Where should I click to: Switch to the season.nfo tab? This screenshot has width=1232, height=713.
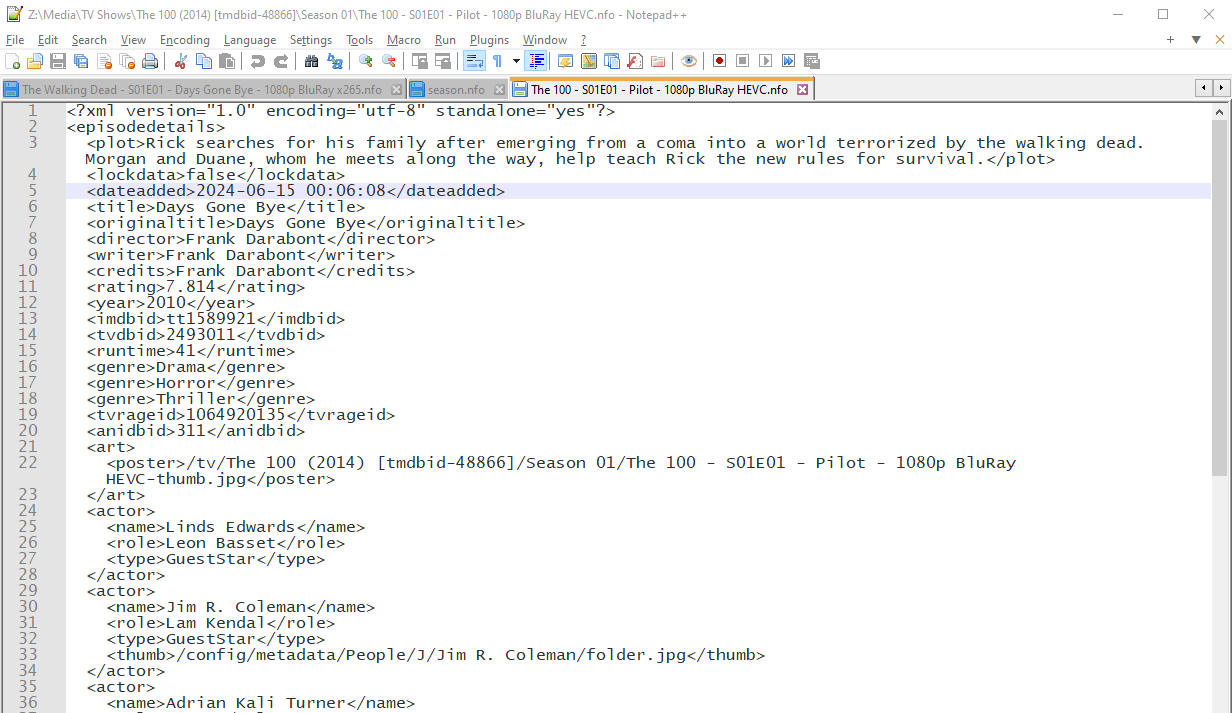pos(455,90)
